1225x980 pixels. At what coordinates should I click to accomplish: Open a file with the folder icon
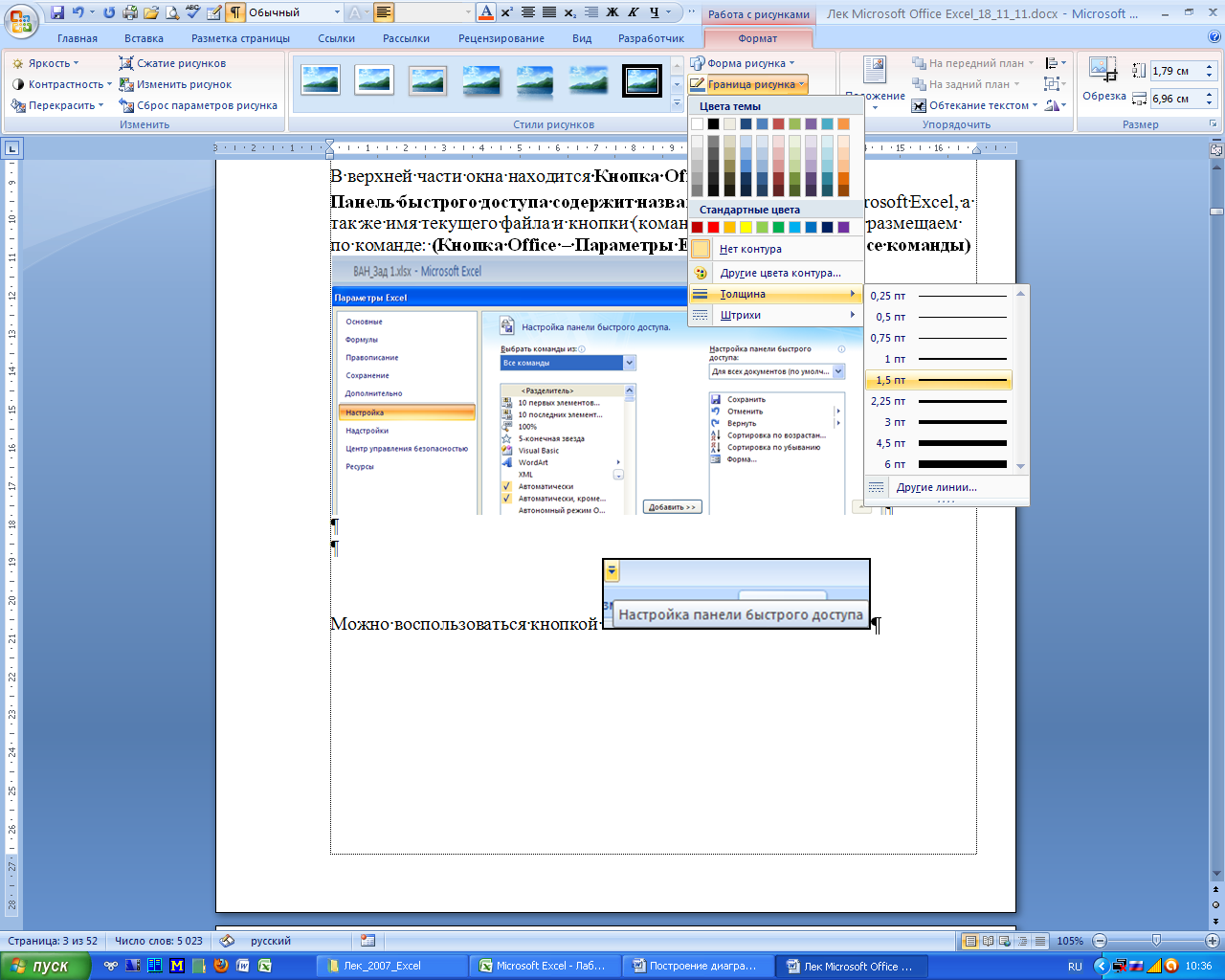(151, 13)
